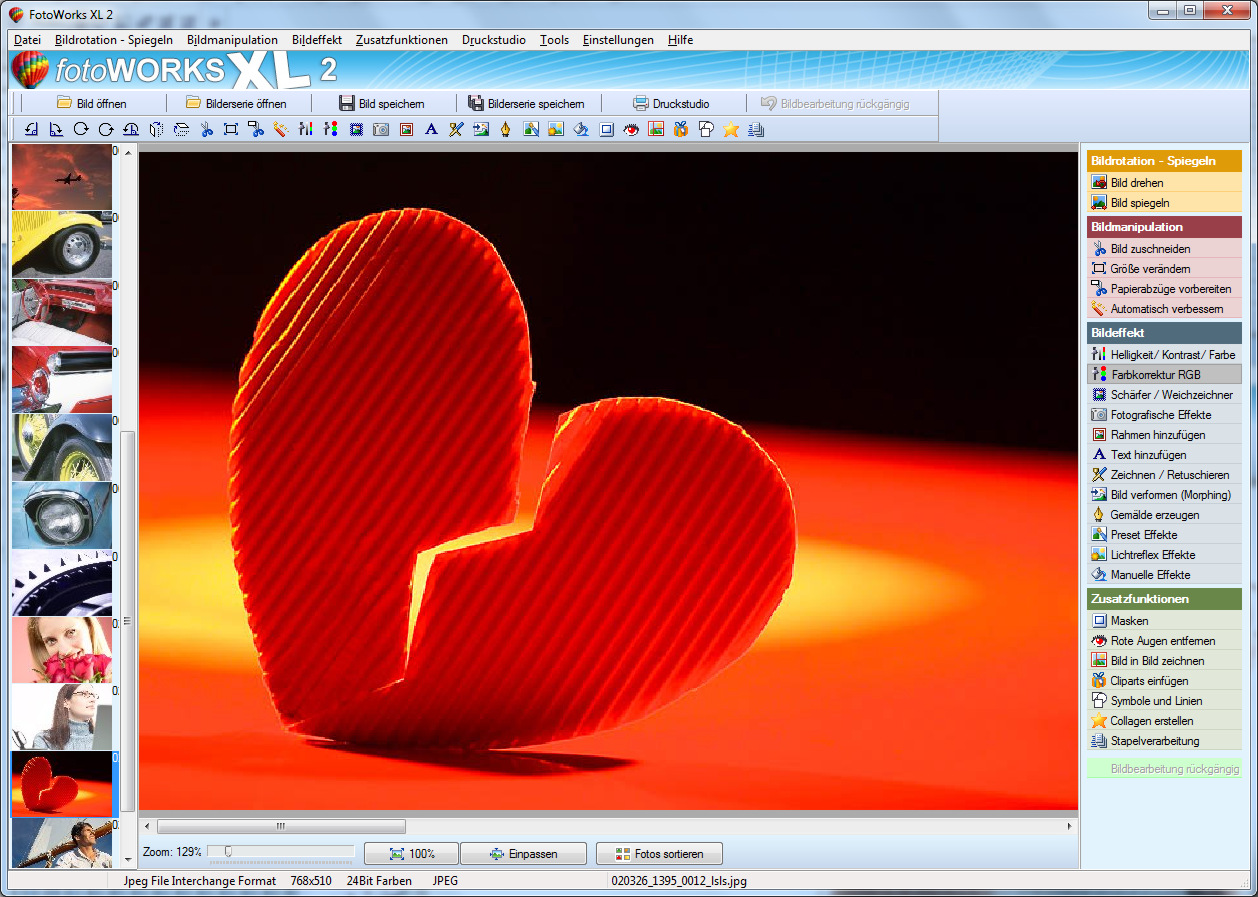The image size is (1258, 897).
Task: Click the yellow star collage toolbar icon
Action: click(x=731, y=129)
